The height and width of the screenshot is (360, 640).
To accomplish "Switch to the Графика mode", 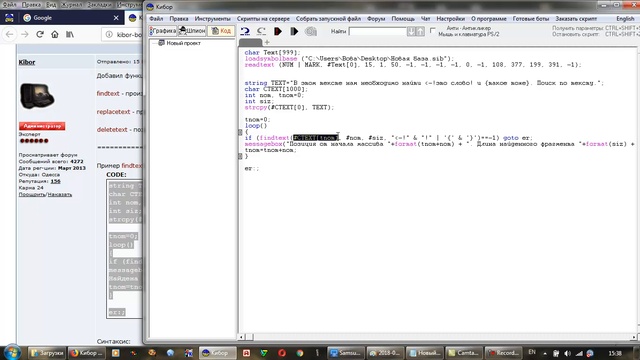I will pos(162,31).
